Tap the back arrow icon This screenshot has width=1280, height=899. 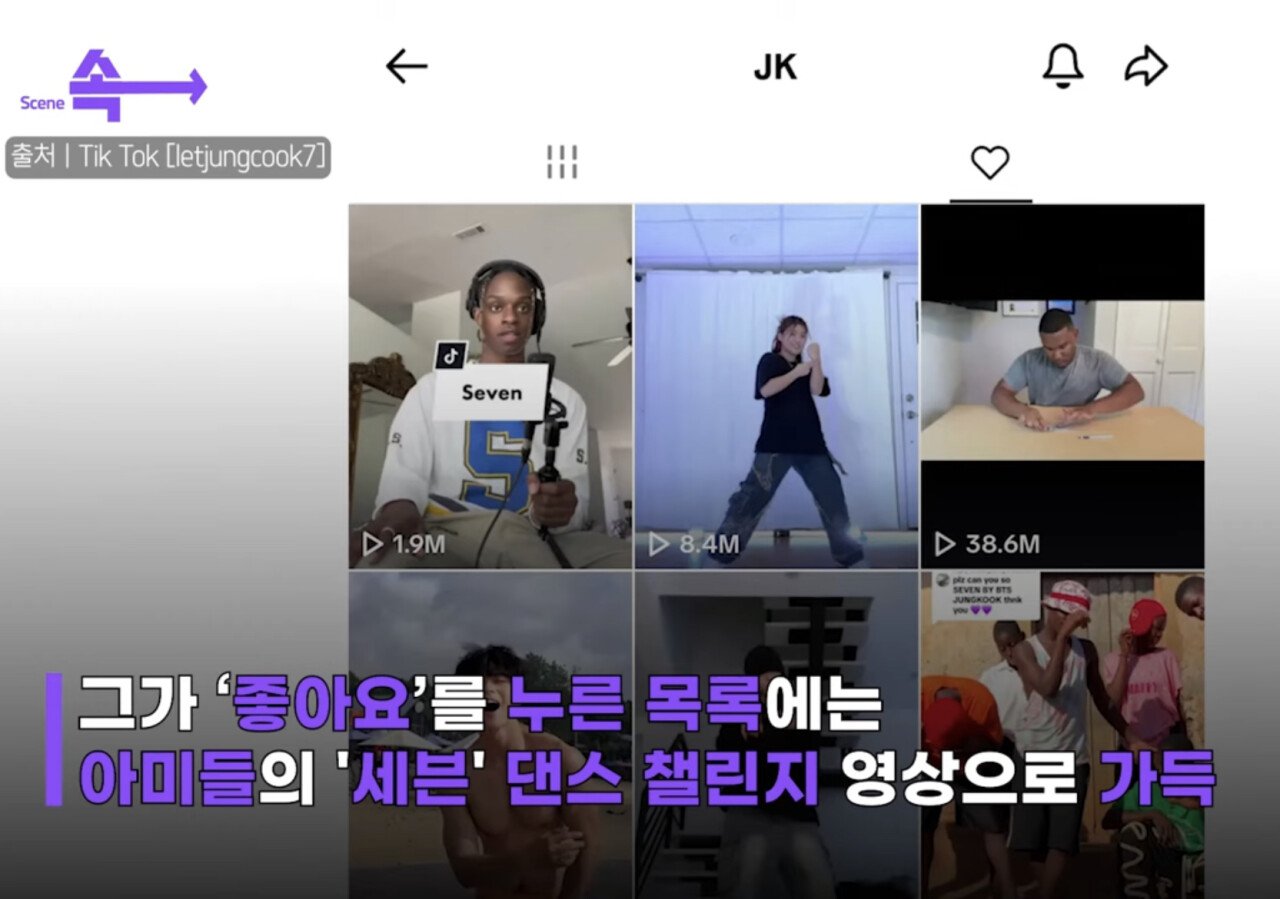tap(406, 67)
